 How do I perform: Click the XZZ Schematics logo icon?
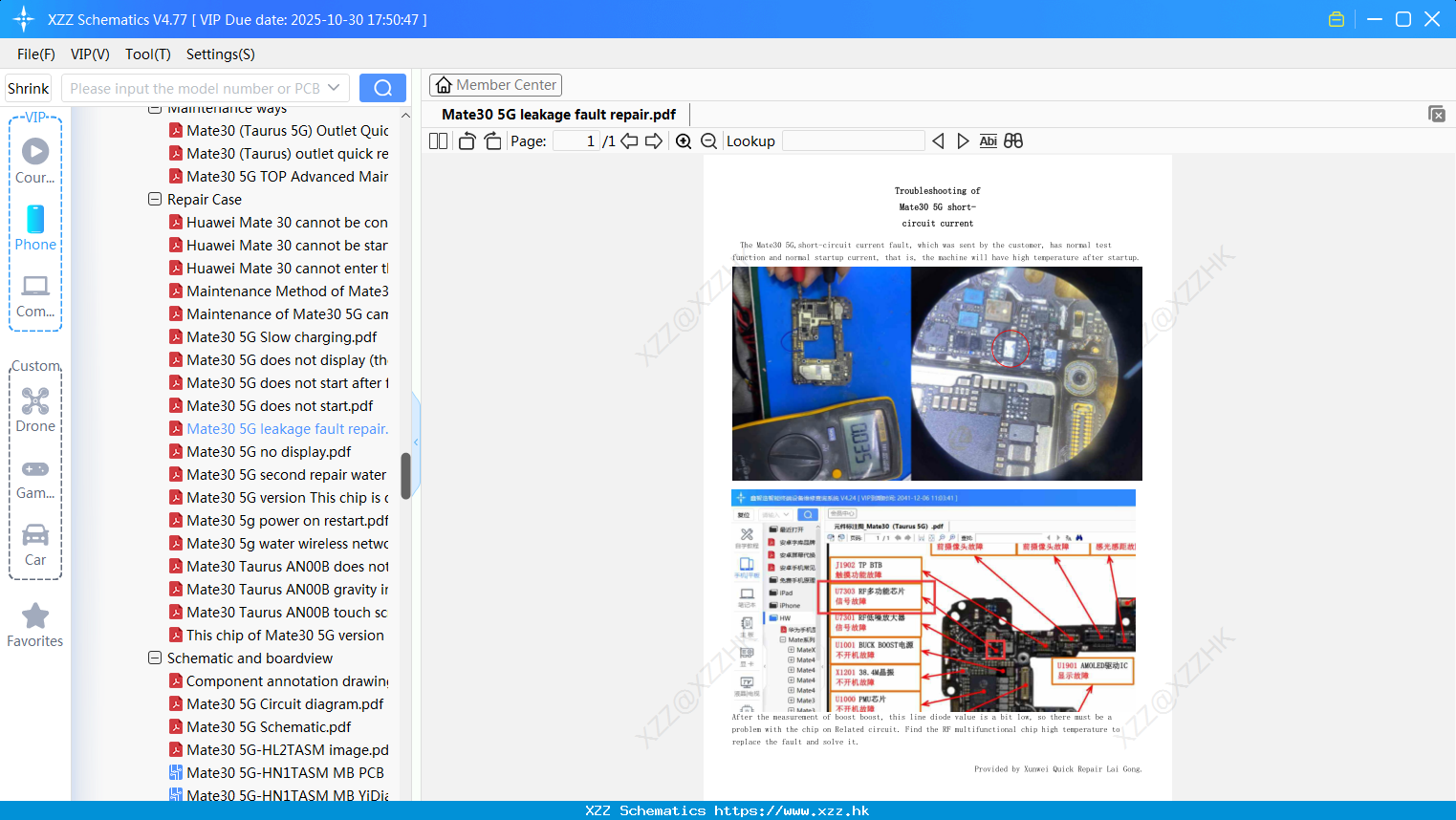[24, 19]
